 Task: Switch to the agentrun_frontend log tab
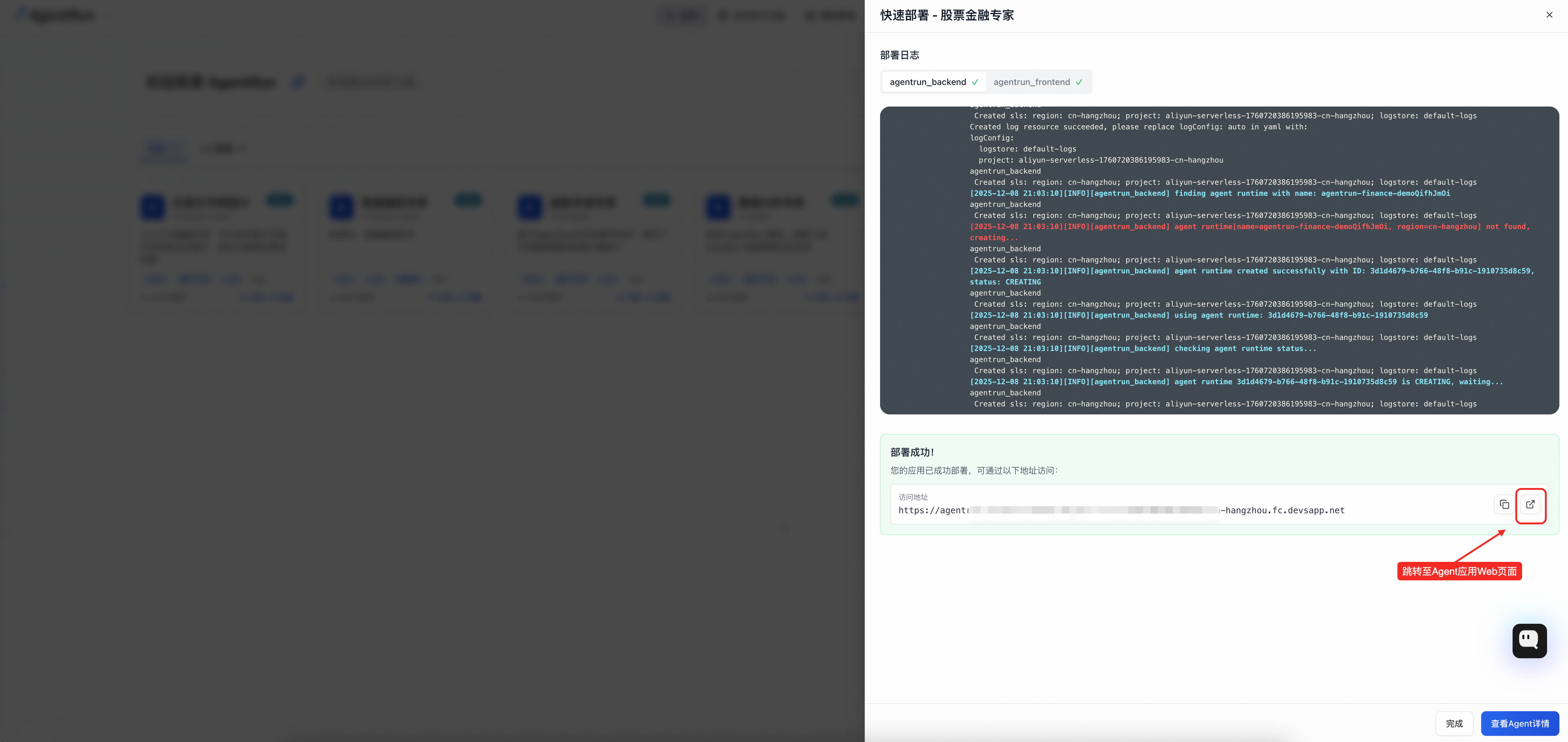[x=1032, y=82]
